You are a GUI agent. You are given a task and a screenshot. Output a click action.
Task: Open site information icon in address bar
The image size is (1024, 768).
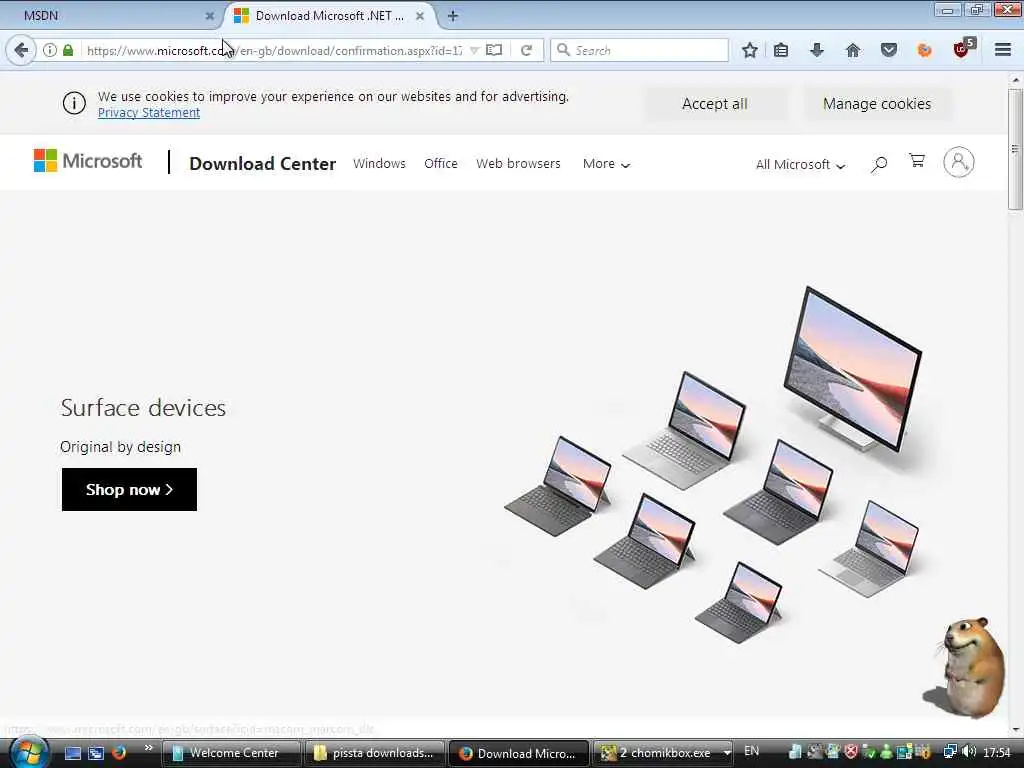(x=50, y=50)
